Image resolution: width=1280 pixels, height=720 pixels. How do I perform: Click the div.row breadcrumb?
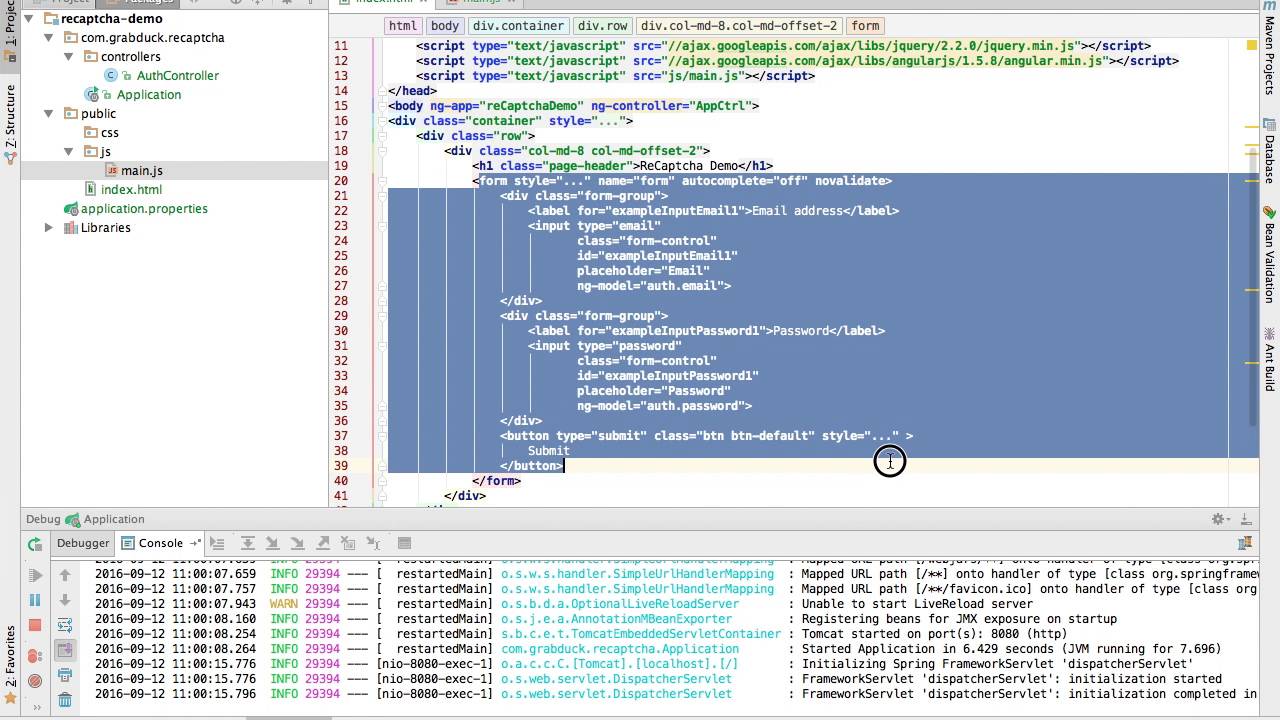click(x=602, y=26)
